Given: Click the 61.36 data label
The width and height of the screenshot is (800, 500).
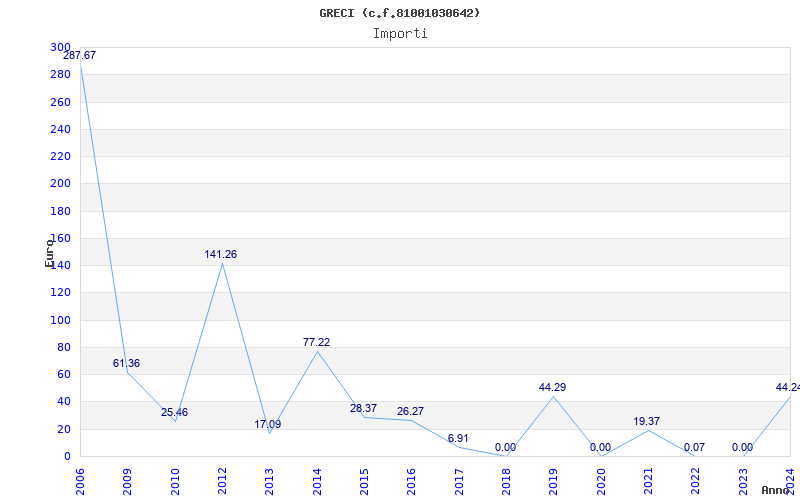Looking at the screenshot, I should [127, 364].
